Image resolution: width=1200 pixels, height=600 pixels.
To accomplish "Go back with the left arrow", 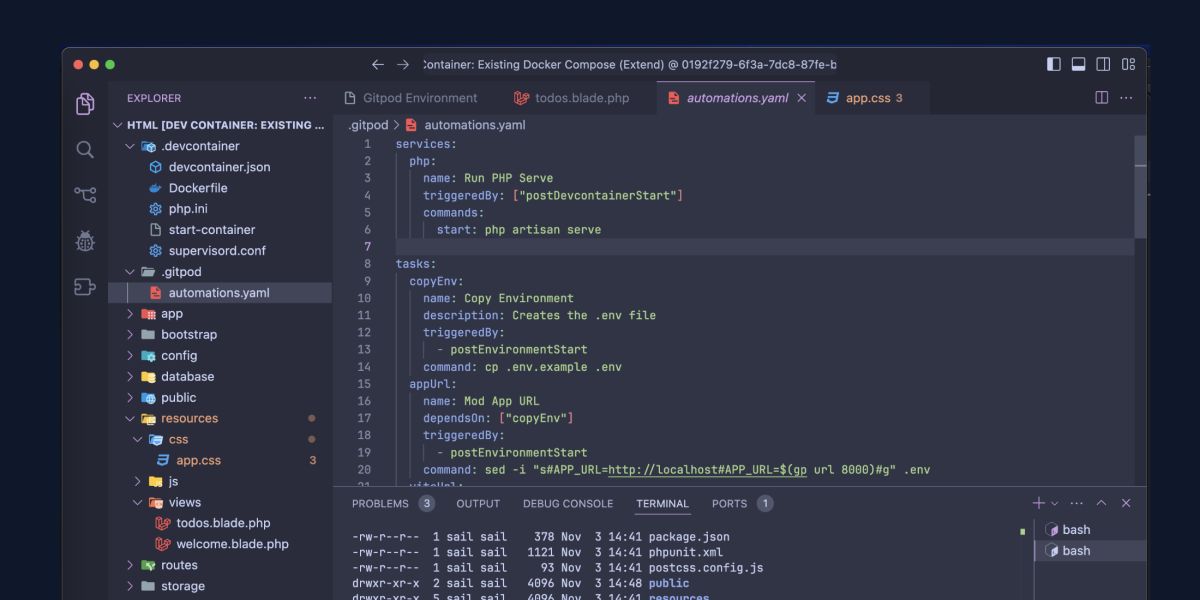I will tap(378, 64).
